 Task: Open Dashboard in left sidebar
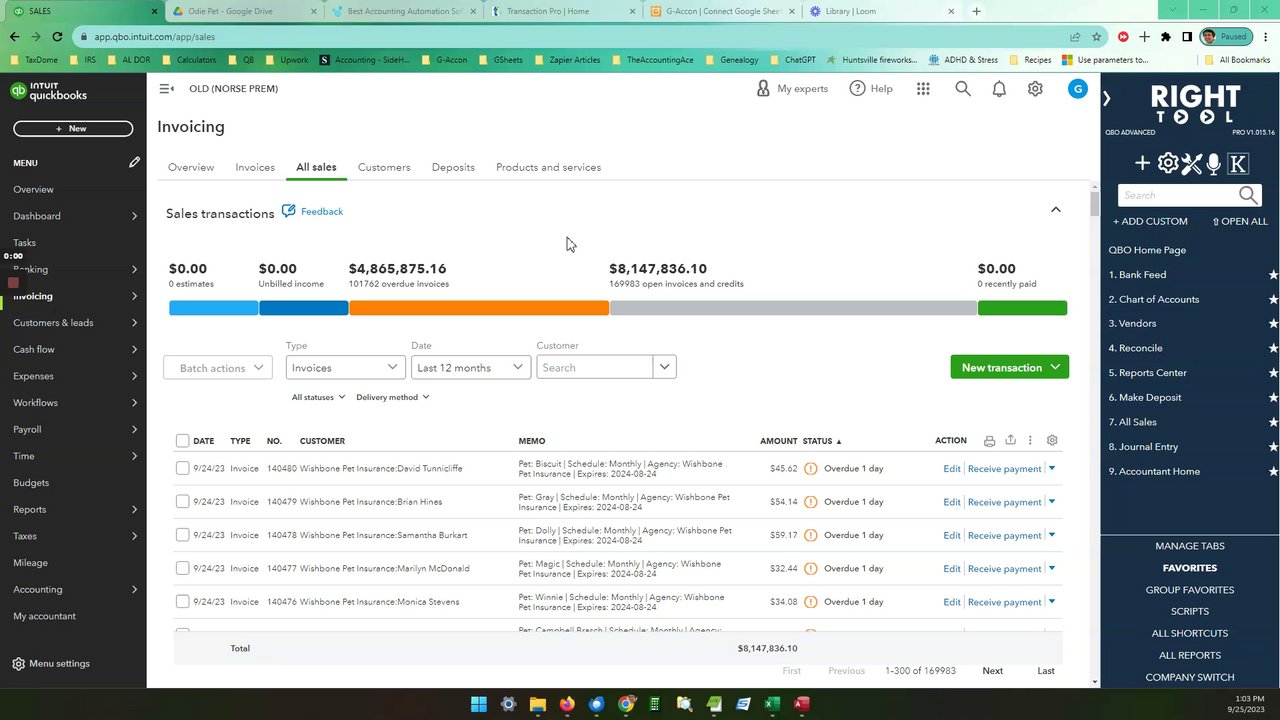tap(37, 216)
